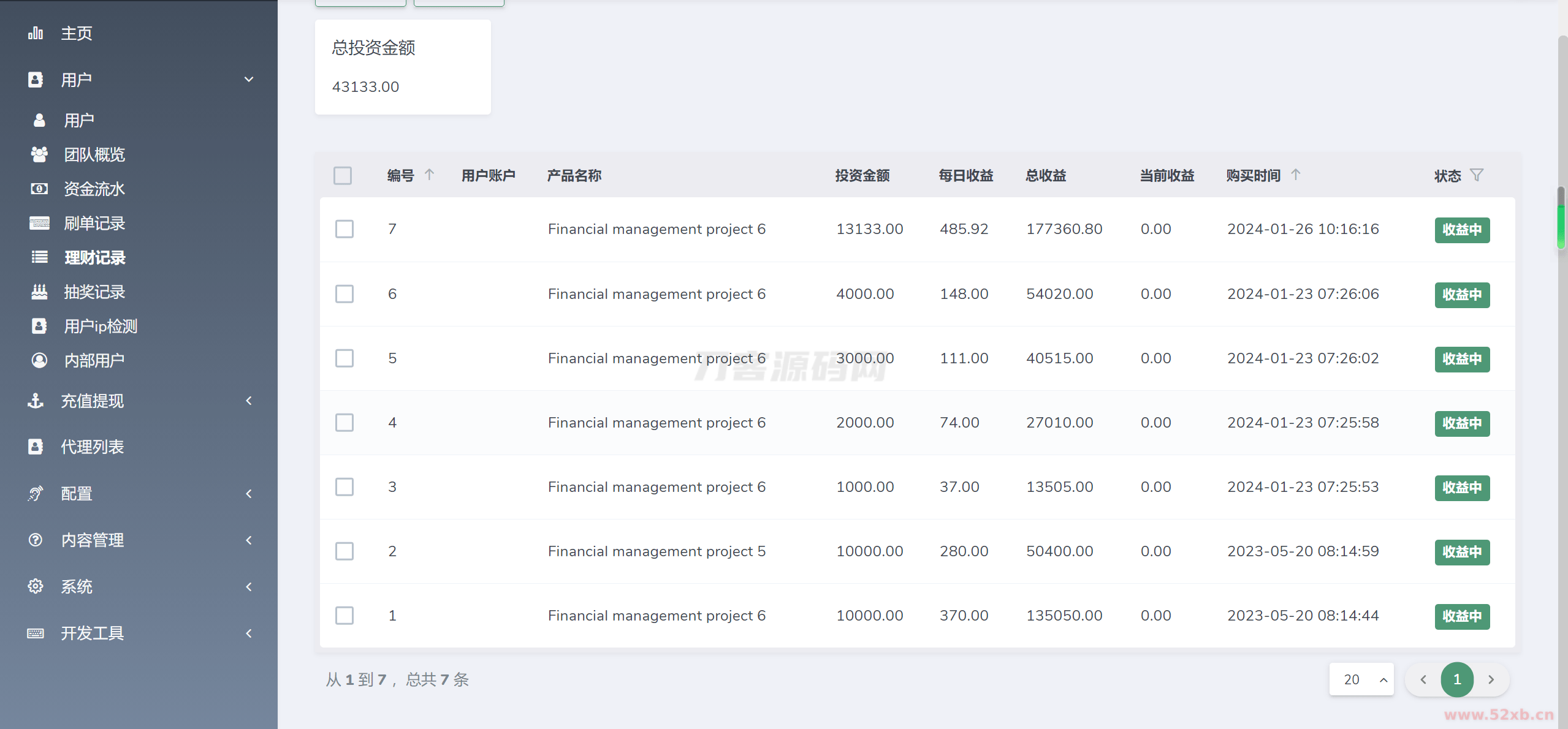Check the checkbox for row number 2

pos(344,551)
